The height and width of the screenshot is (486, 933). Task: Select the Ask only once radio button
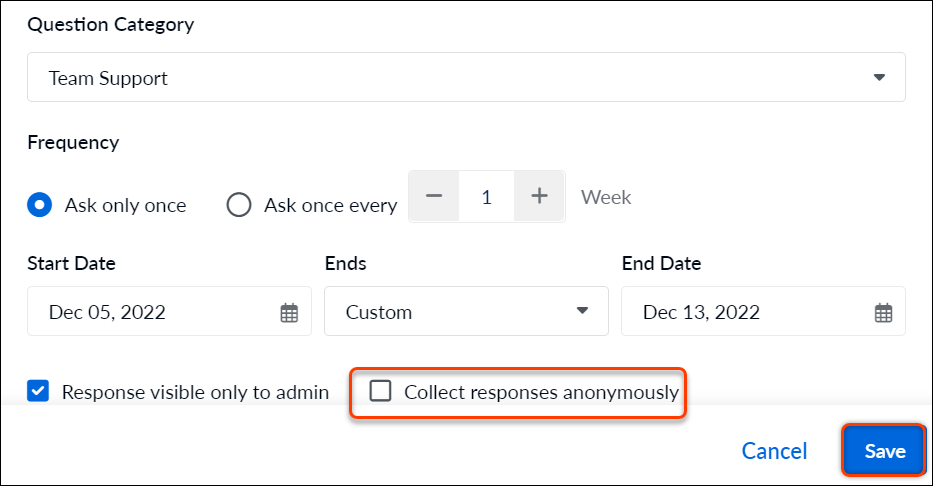[39, 205]
